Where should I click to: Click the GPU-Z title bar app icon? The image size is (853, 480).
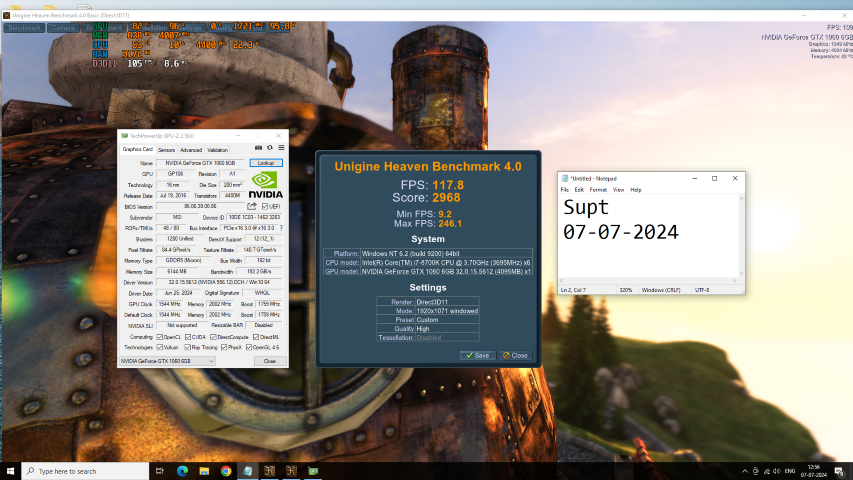pyautogui.click(x=125, y=136)
